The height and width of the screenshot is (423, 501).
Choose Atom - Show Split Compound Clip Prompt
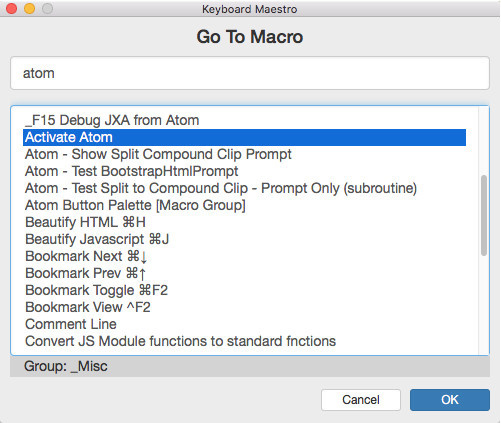244,154
